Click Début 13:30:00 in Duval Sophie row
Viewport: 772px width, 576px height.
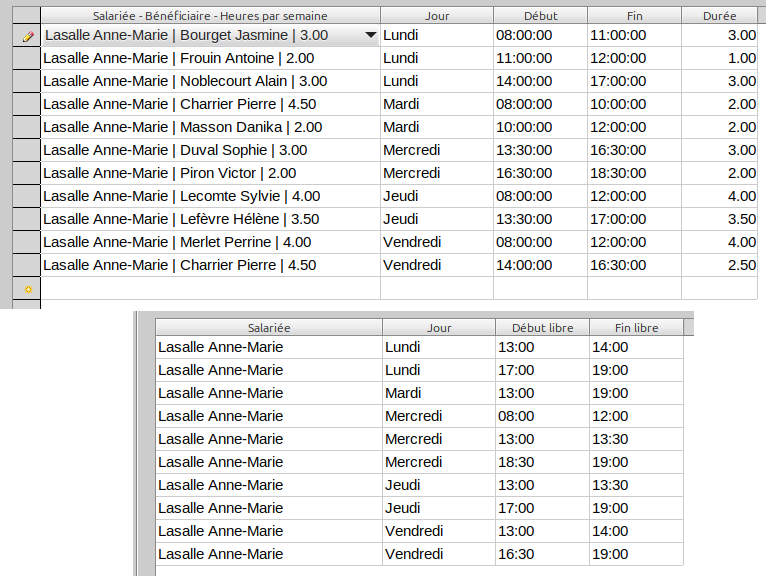point(541,150)
